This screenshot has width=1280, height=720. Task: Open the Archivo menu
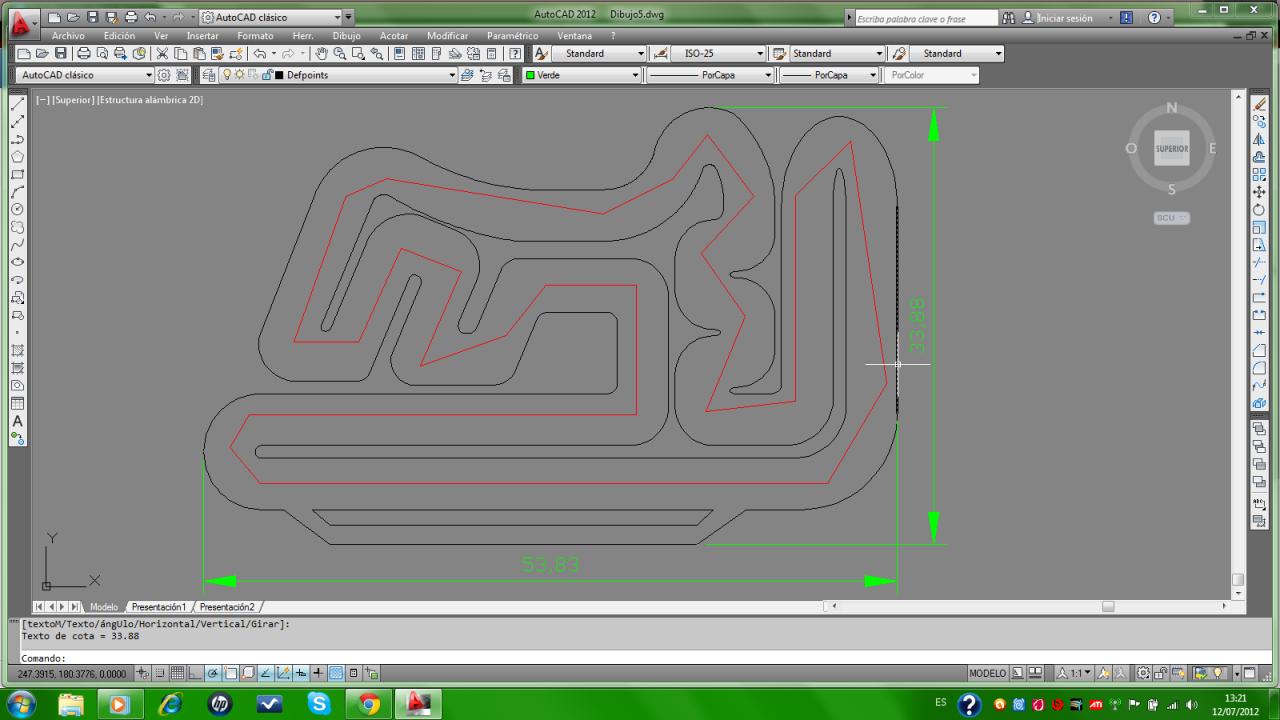point(68,36)
